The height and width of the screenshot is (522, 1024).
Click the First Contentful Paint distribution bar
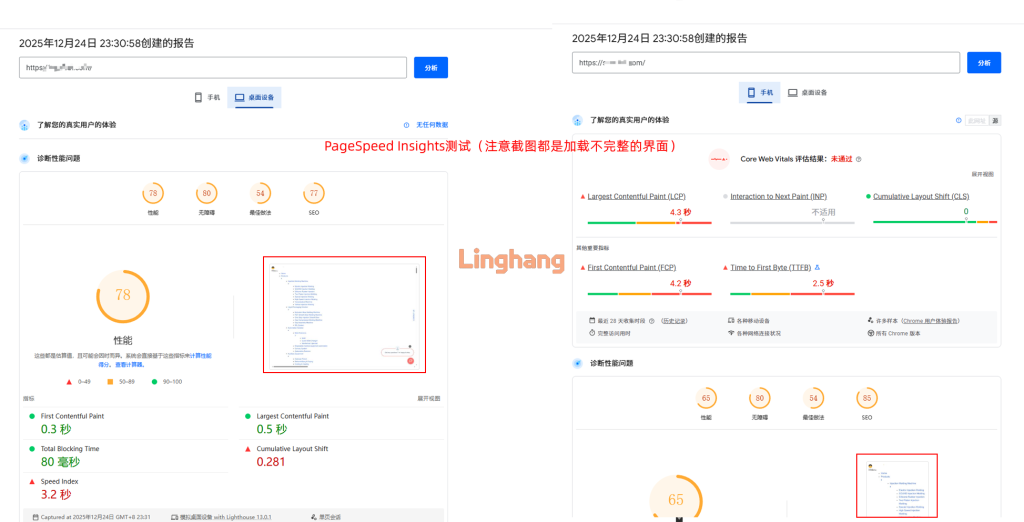point(647,293)
